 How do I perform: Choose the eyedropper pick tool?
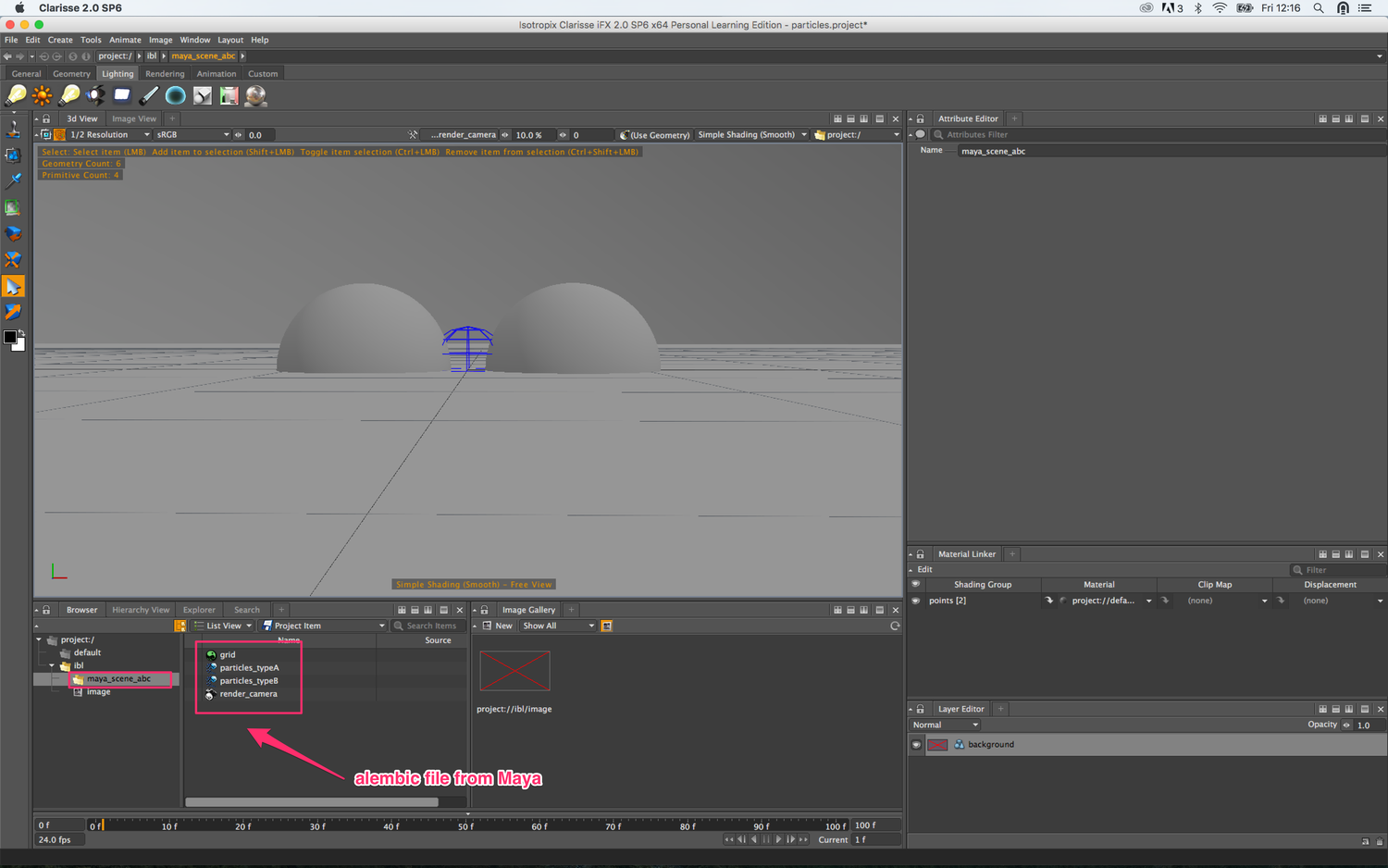click(x=13, y=181)
